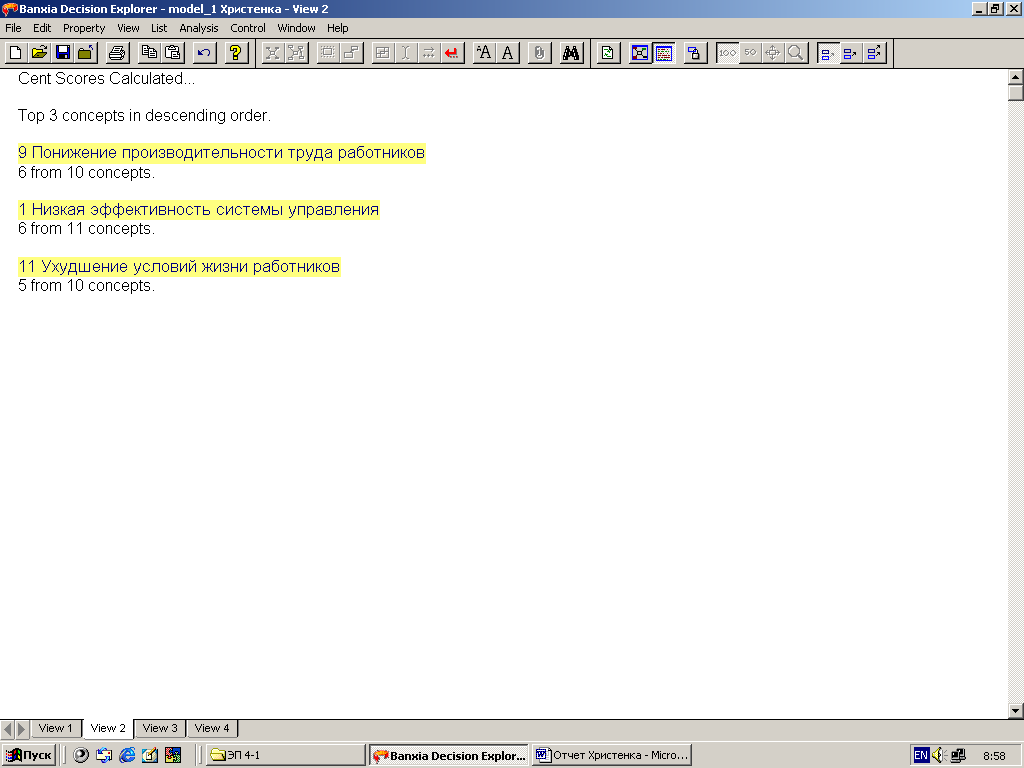The image size is (1024, 768).
Task: Switch to map display icon
Action: point(640,53)
